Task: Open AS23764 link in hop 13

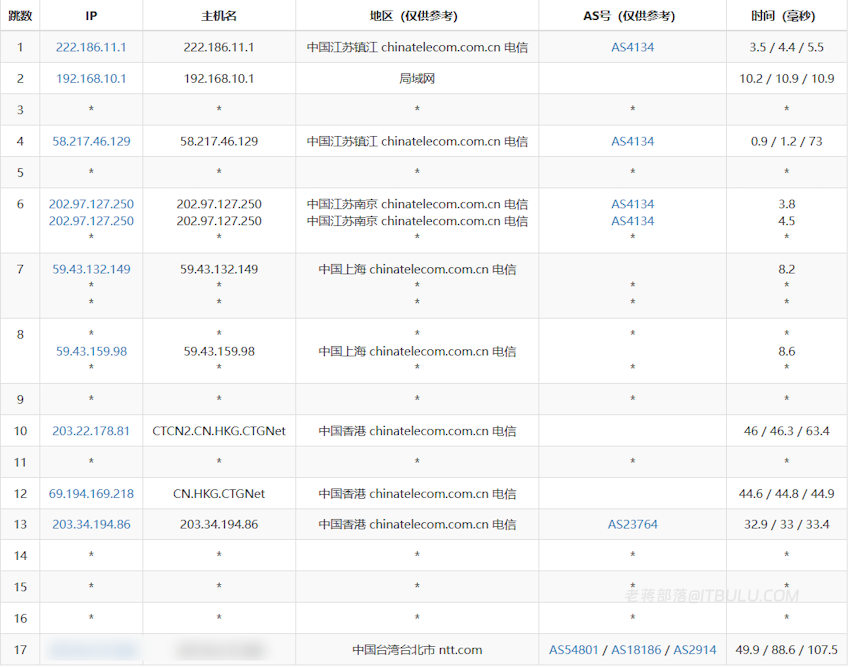Action: coord(633,524)
